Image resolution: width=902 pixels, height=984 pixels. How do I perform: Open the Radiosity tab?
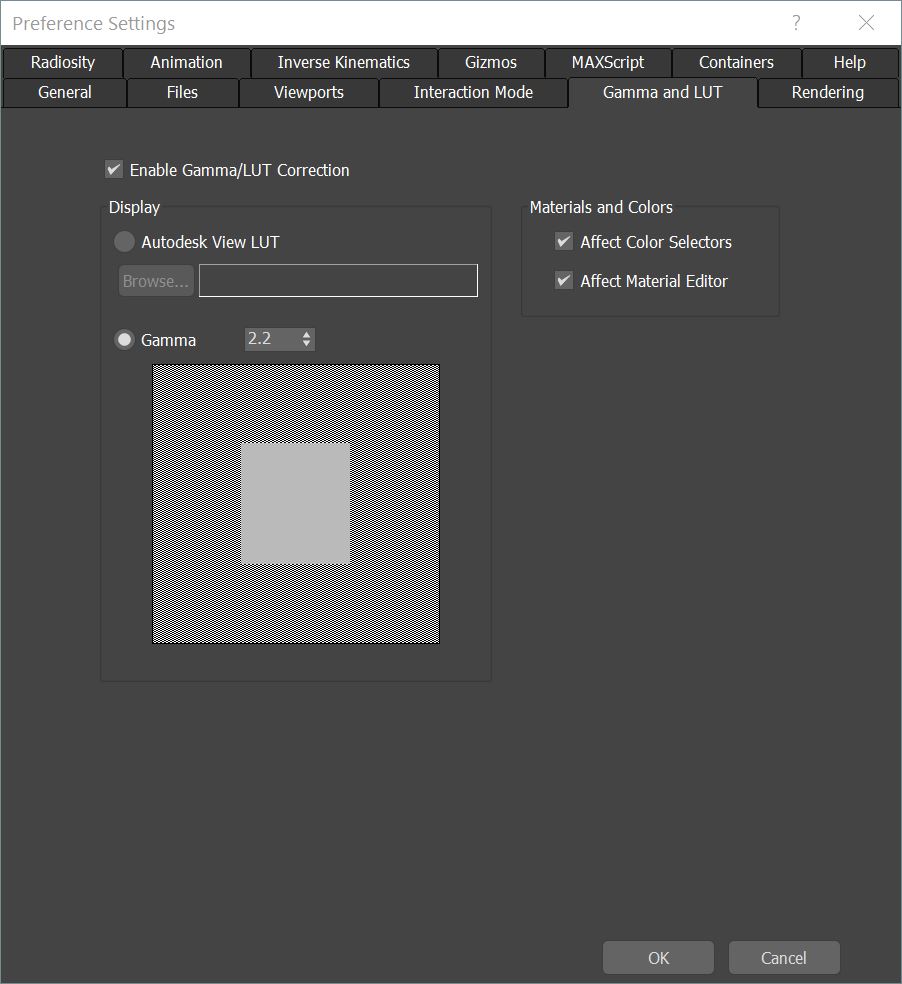click(x=62, y=62)
